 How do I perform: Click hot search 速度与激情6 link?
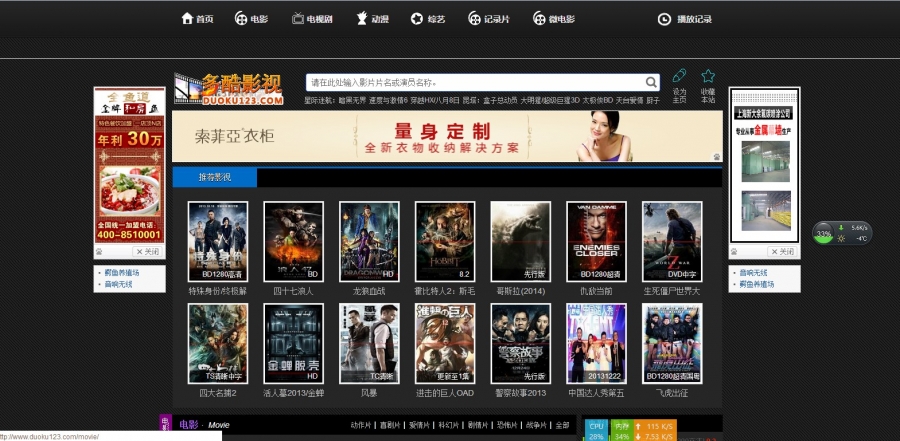pos(388,100)
